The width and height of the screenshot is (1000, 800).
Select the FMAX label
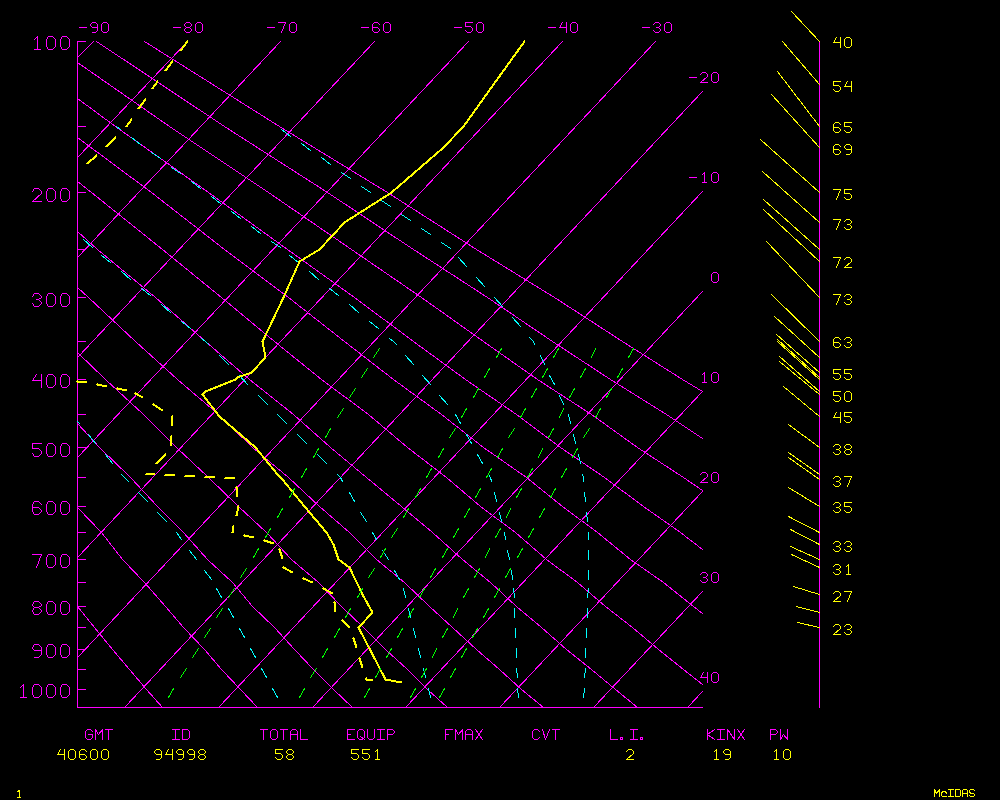click(463, 735)
